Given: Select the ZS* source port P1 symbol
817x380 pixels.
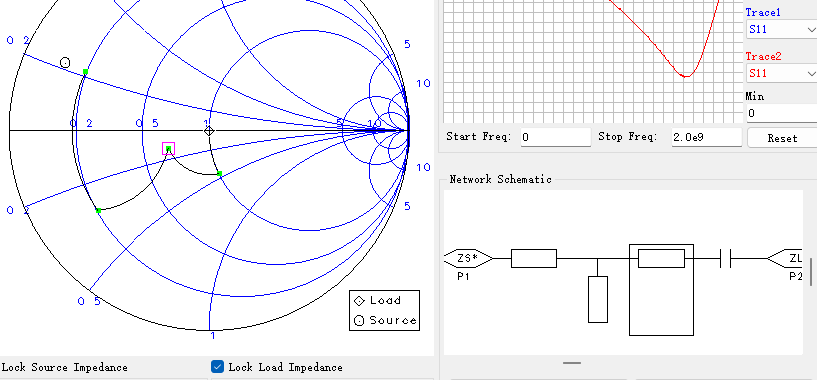Looking at the screenshot, I should [x=468, y=258].
